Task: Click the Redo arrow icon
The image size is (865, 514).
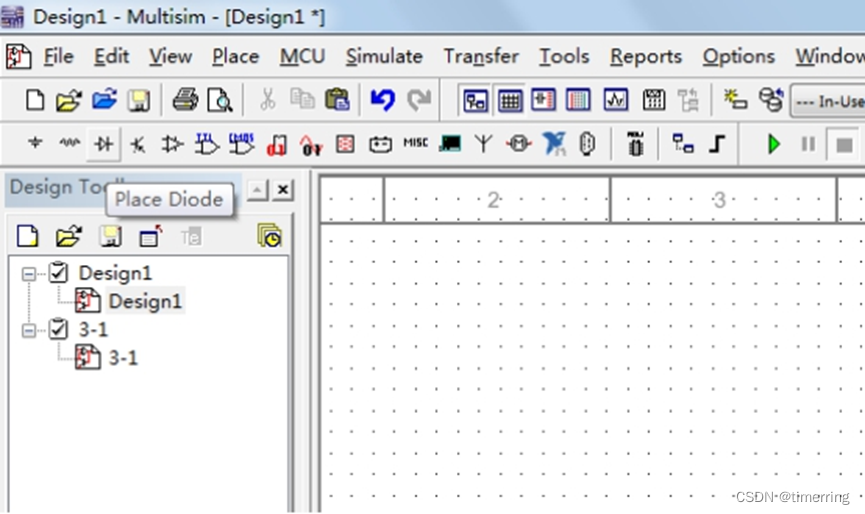Action: point(419,100)
